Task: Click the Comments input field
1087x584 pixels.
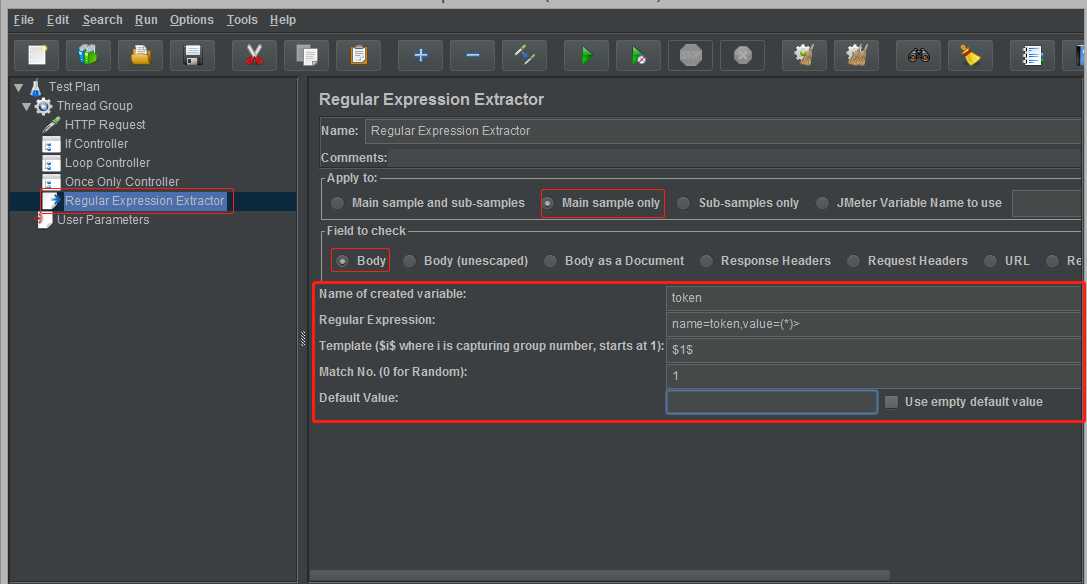Action: [735, 158]
